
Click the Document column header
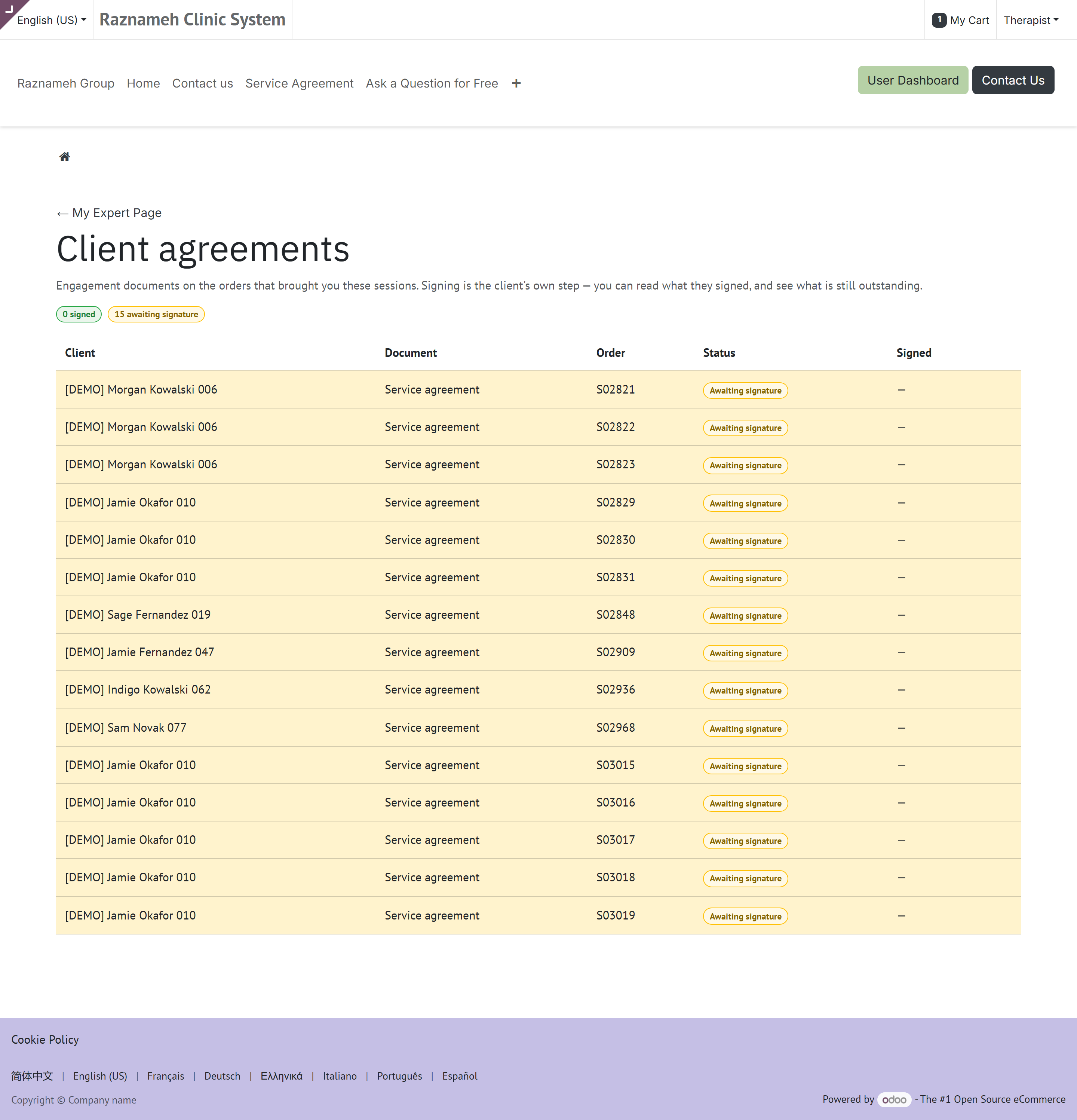pyautogui.click(x=411, y=353)
